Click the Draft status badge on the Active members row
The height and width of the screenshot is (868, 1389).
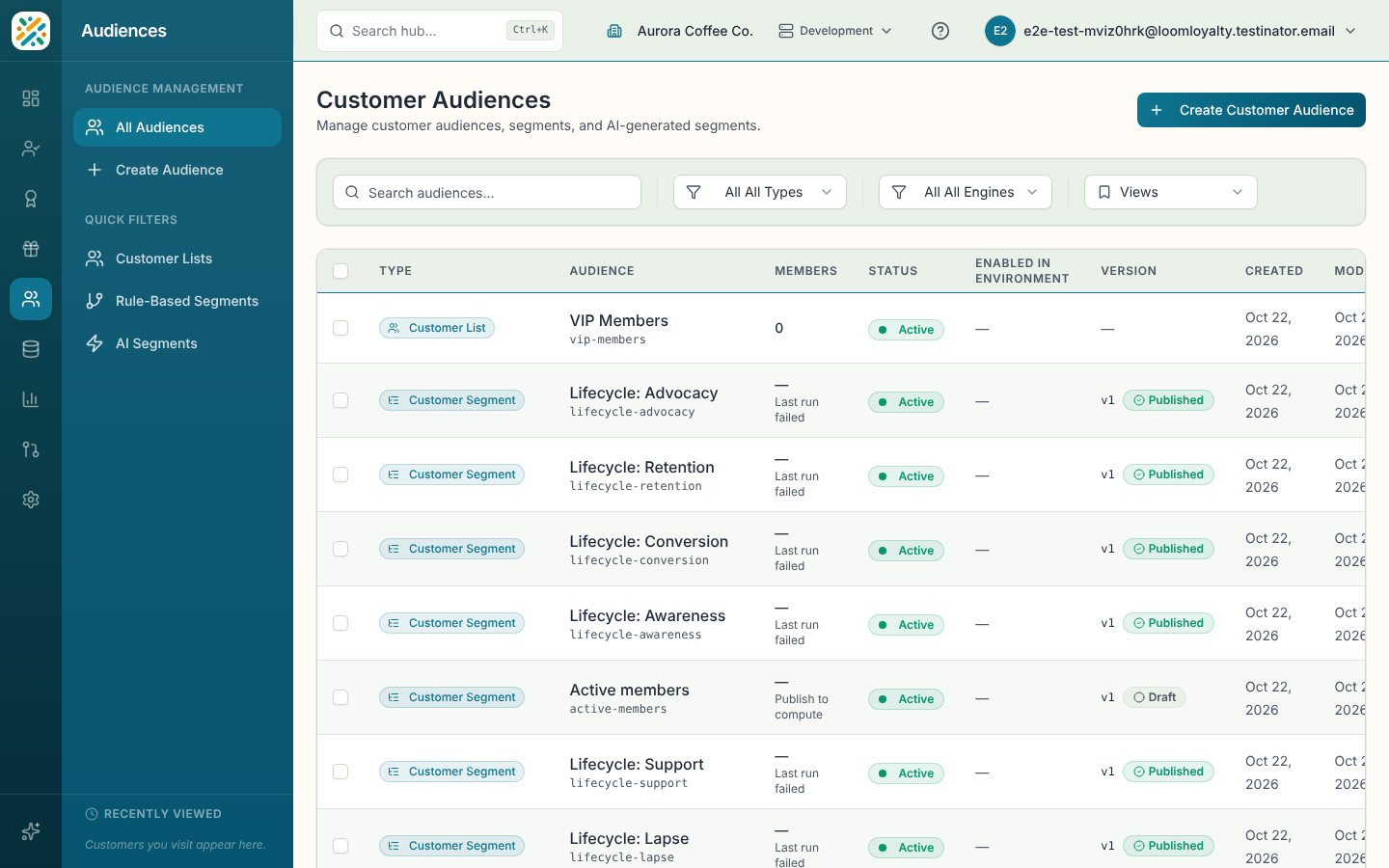[x=1155, y=697]
